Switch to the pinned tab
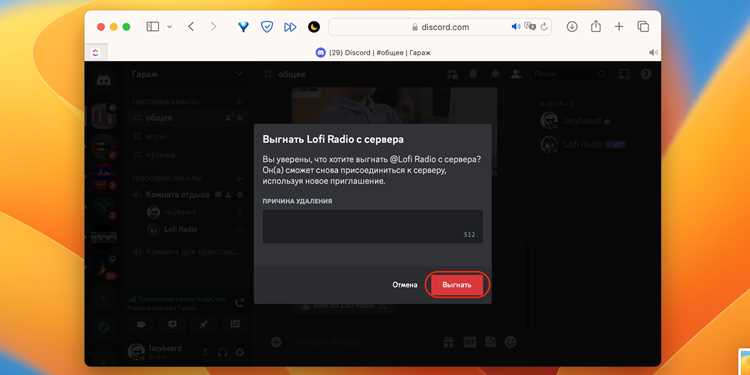This screenshot has height=375, width=750. 96,53
